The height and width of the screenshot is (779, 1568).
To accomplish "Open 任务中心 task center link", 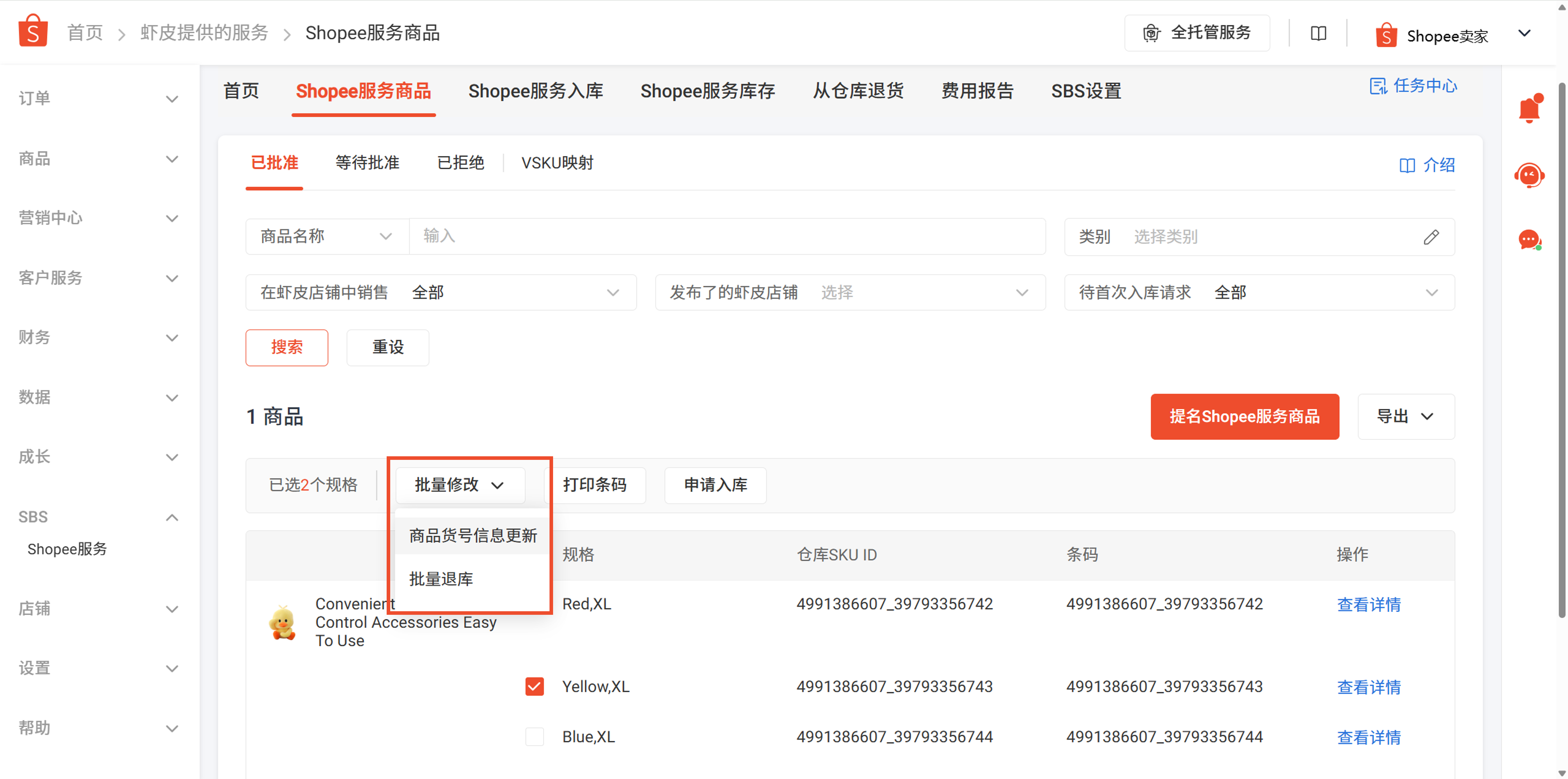I will pyautogui.click(x=1413, y=86).
